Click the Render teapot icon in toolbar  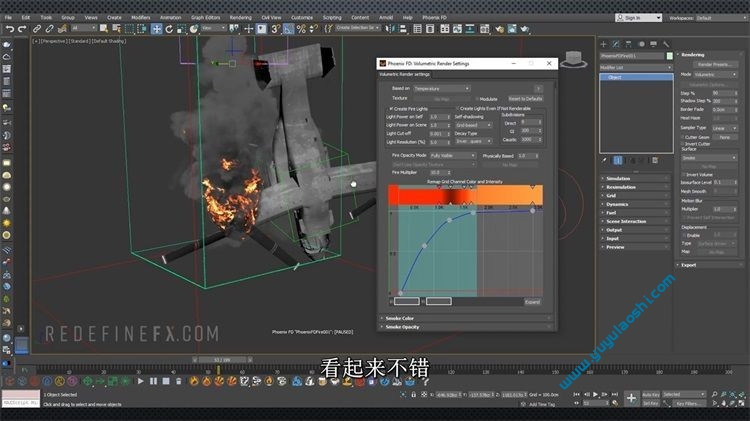(x=525, y=29)
